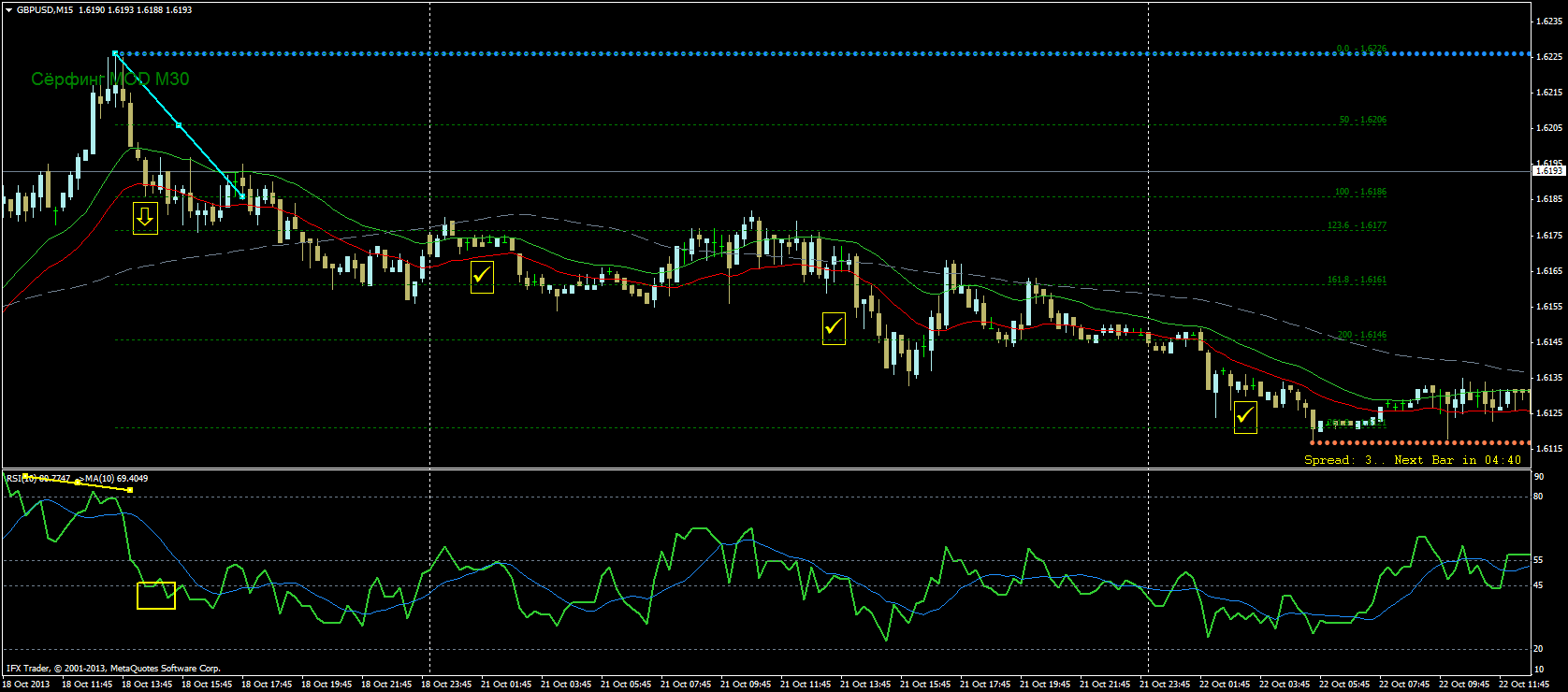1568x692 pixels.
Task: Click the RSI scale value 90
Action: 1539,477
